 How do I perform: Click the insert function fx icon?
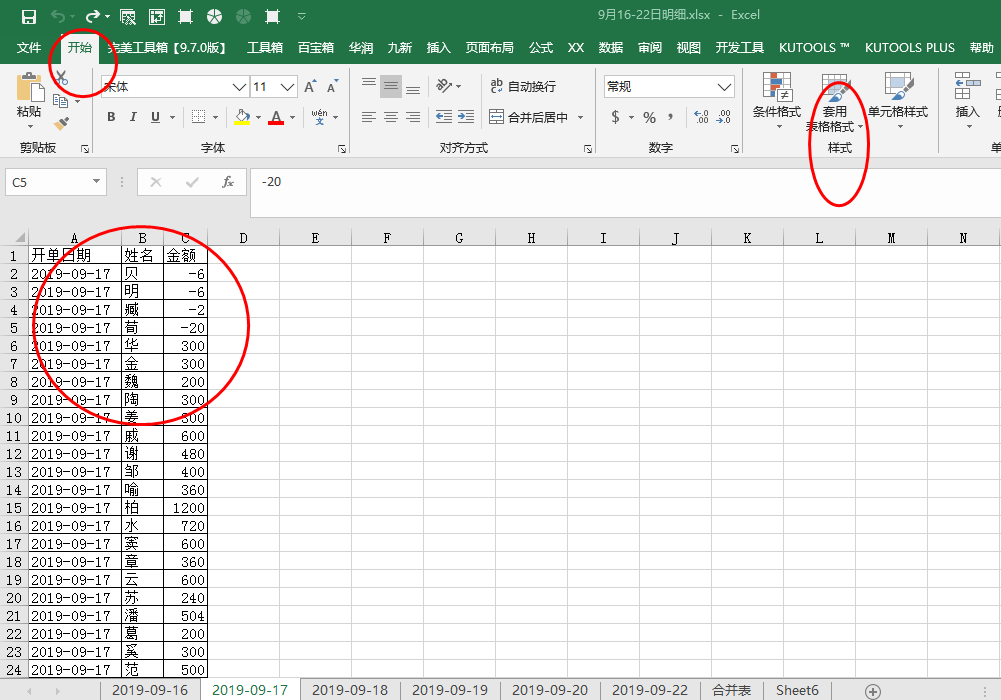click(x=227, y=182)
